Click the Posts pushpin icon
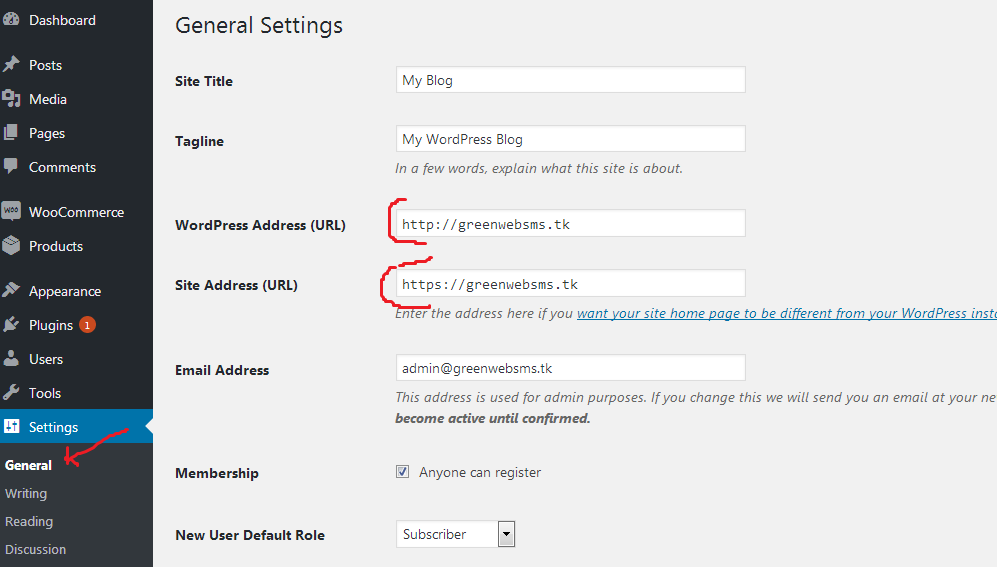 click(11, 65)
